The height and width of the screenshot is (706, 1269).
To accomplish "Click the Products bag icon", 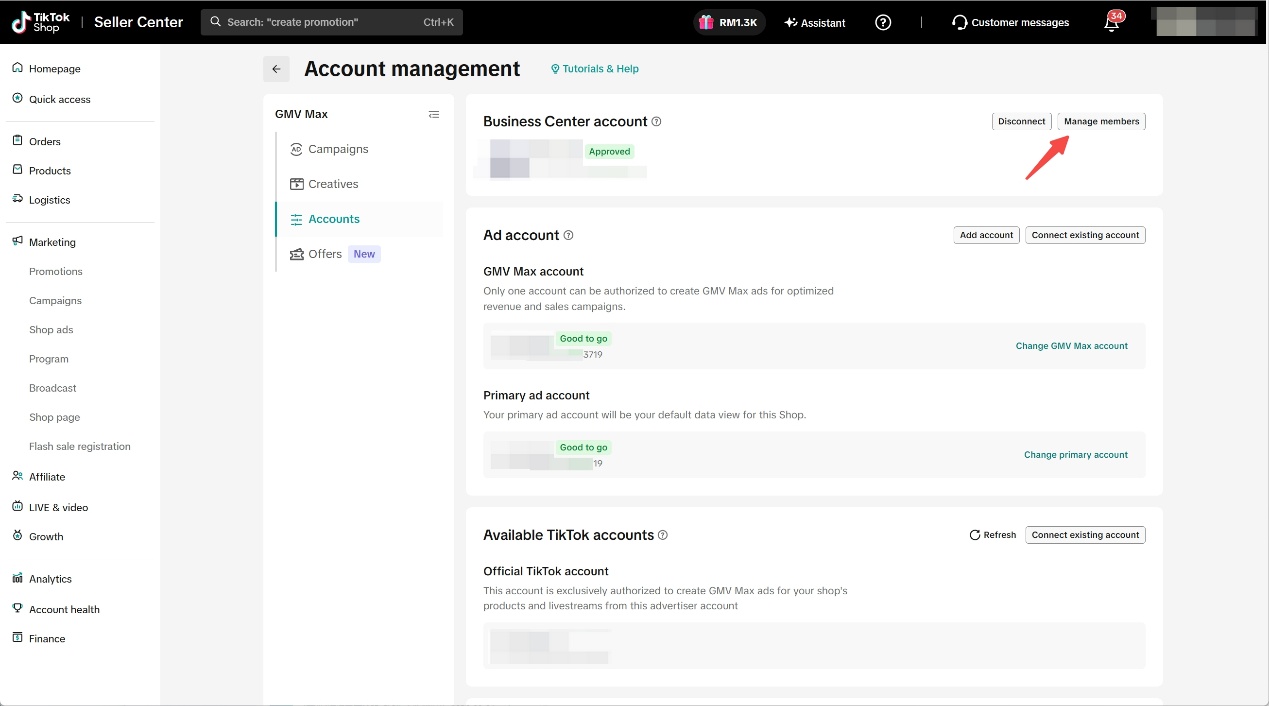I will pos(17,169).
